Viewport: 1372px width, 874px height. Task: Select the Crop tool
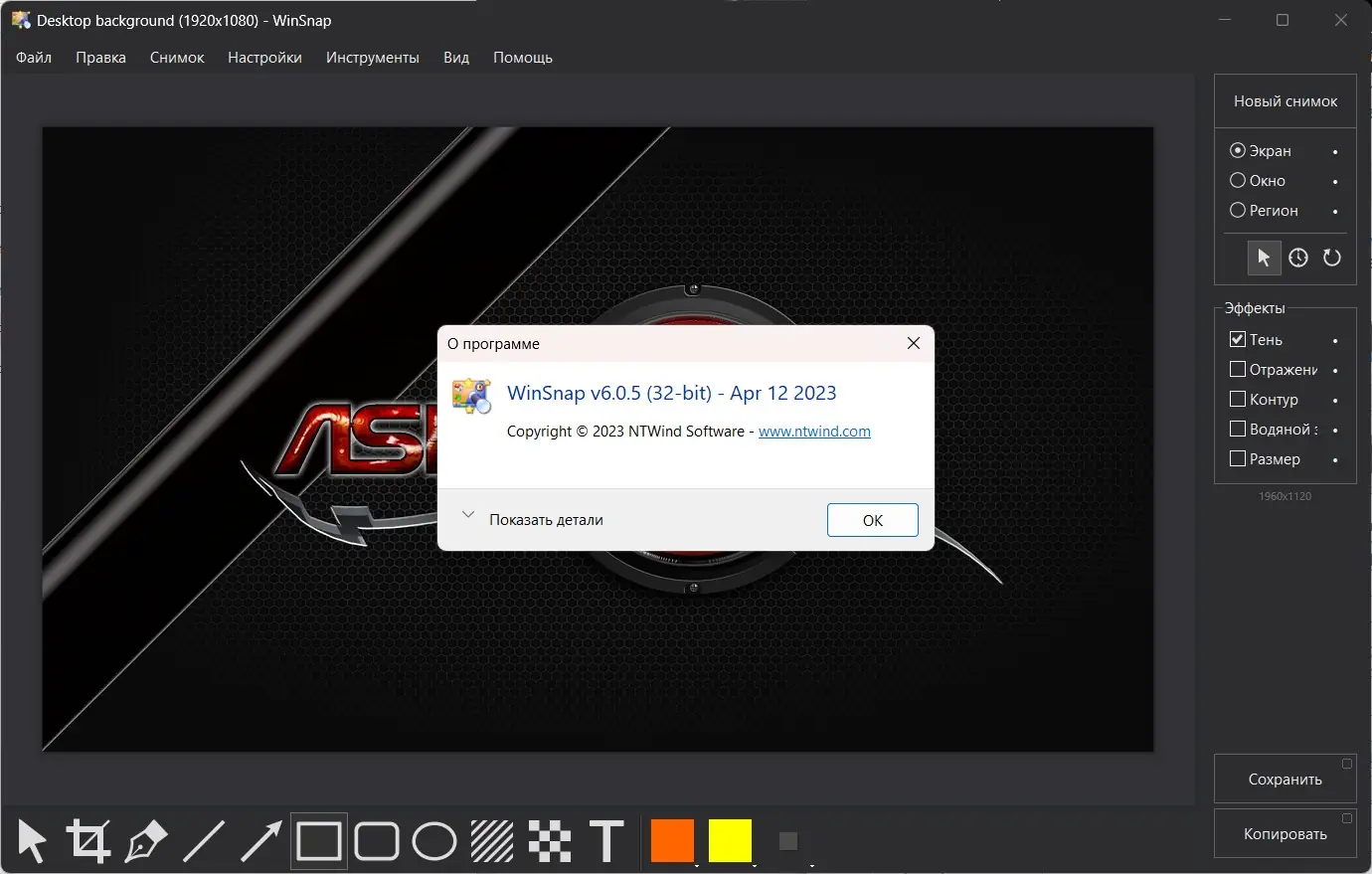pos(88,841)
